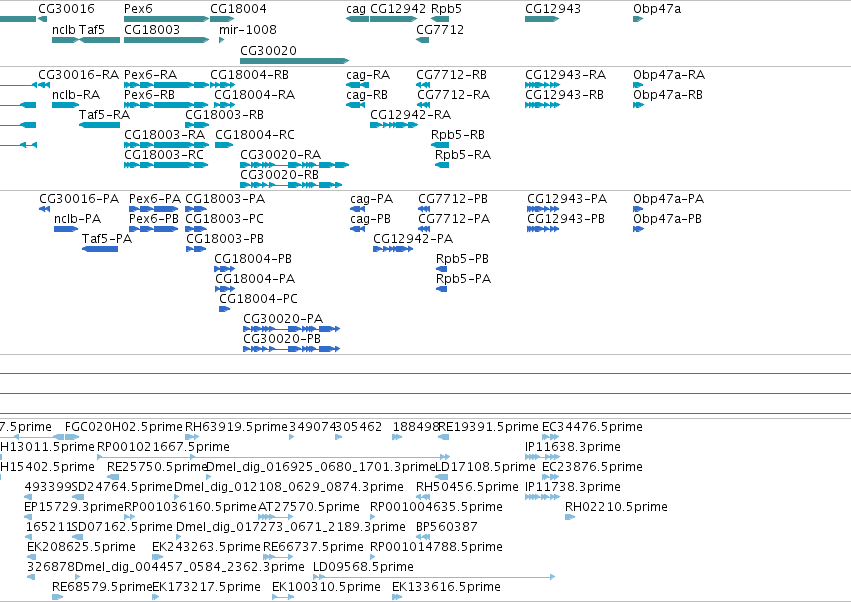Select transcript Obp47a-RB
This screenshot has width=851, height=602.
(x=638, y=105)
